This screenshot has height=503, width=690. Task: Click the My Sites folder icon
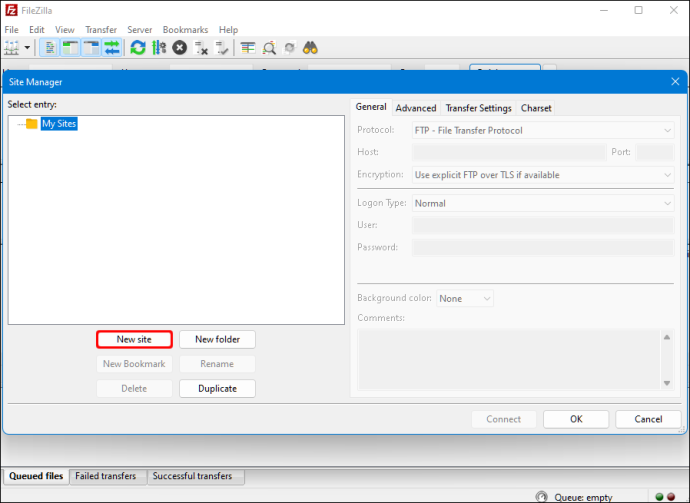[31, 124]
